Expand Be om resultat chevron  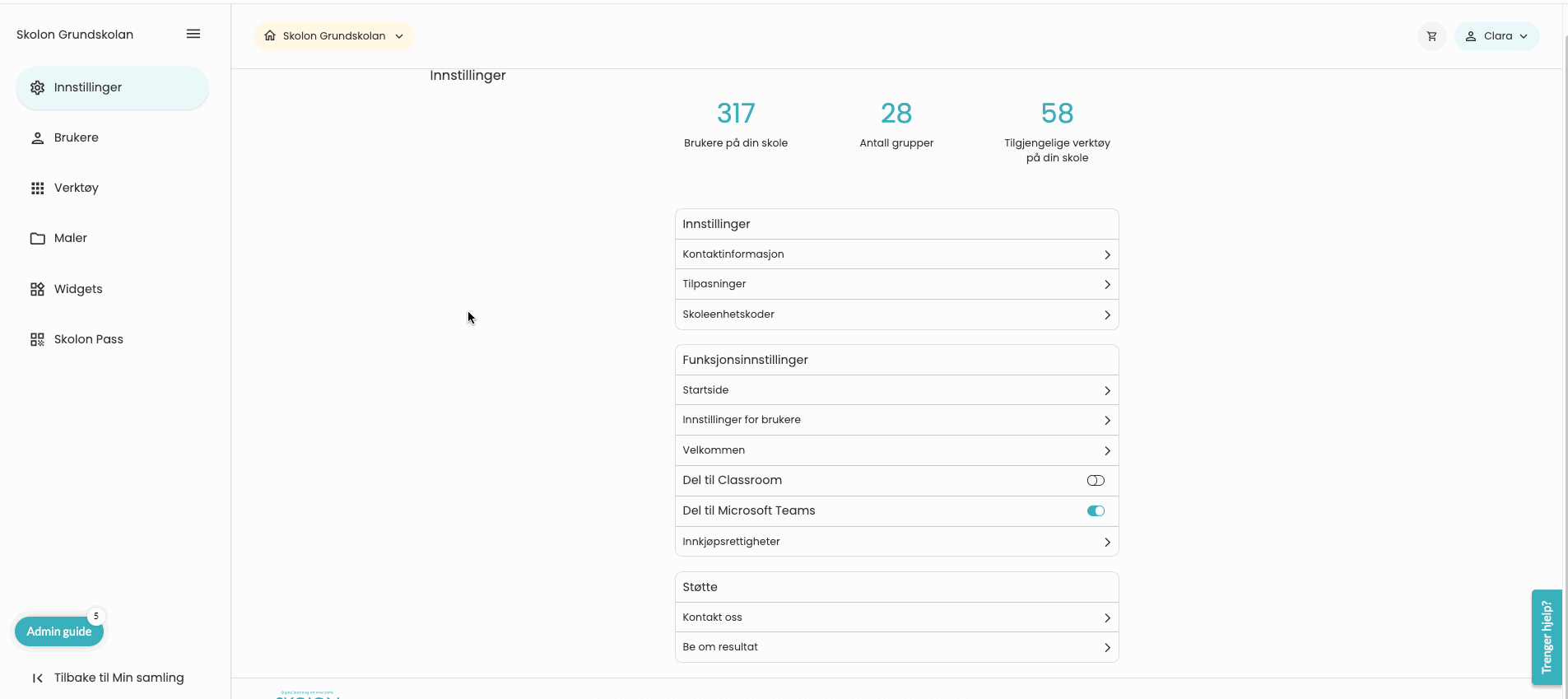tap(1107, 648)
